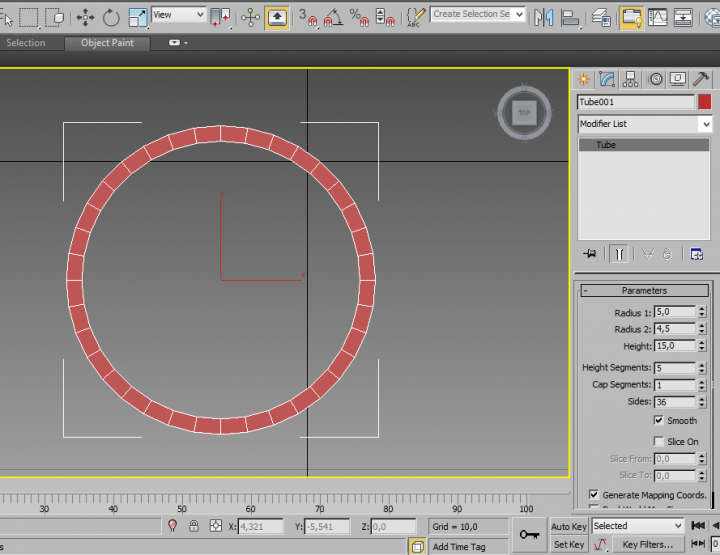Enable the Slice On checkbox
This screenshot has height=555, width=720.
coord(659,441)
